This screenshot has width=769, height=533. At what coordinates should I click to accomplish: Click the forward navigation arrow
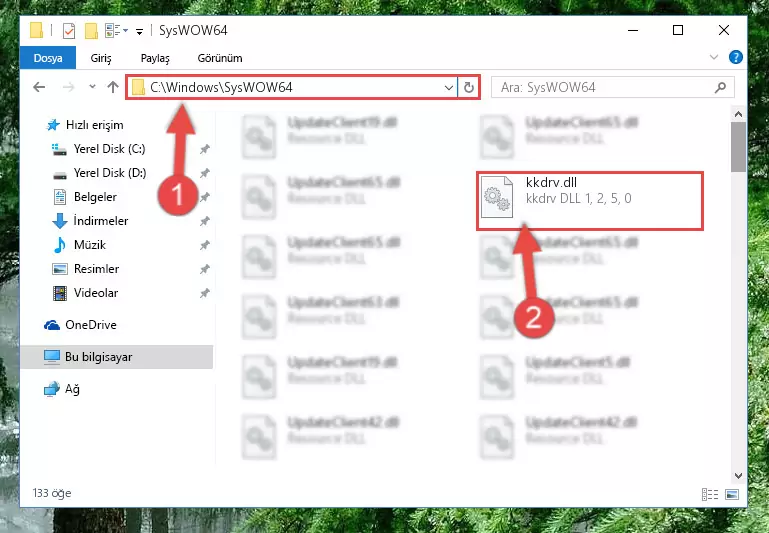[x=69, y=87]
